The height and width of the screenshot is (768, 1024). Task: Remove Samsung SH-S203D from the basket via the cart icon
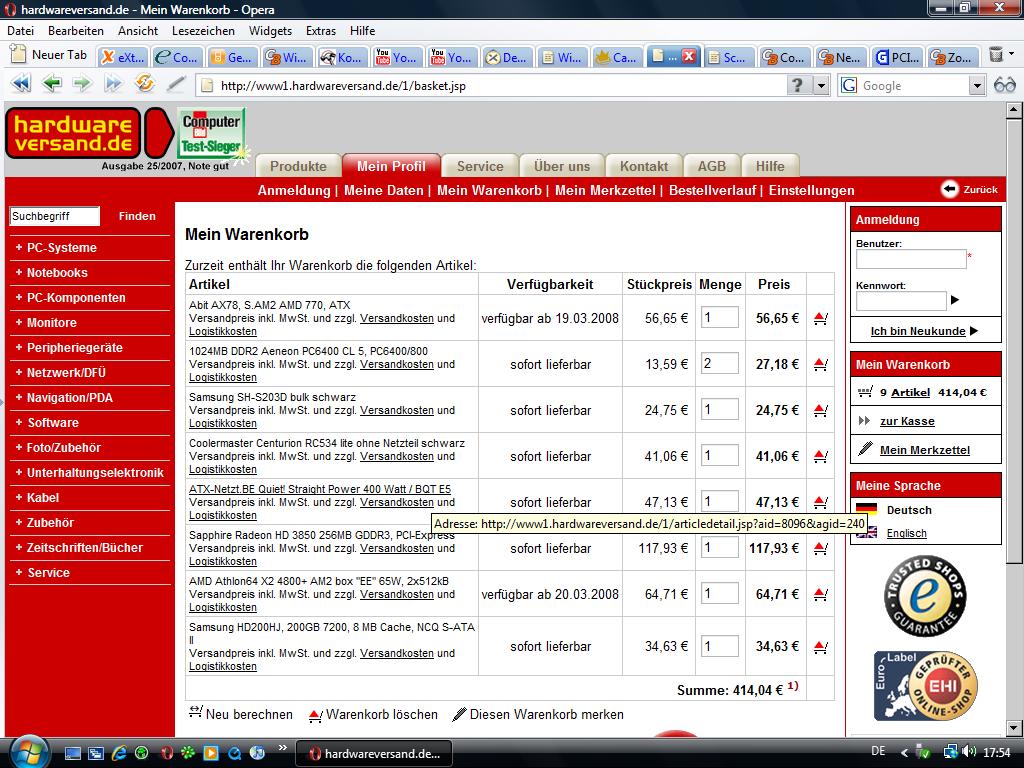point(821,411)
